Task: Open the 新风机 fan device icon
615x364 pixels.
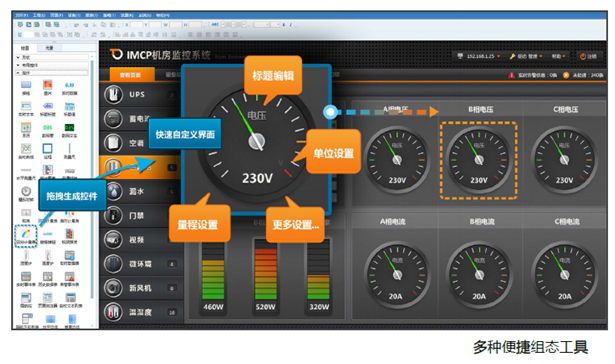Action: point(113,288)
